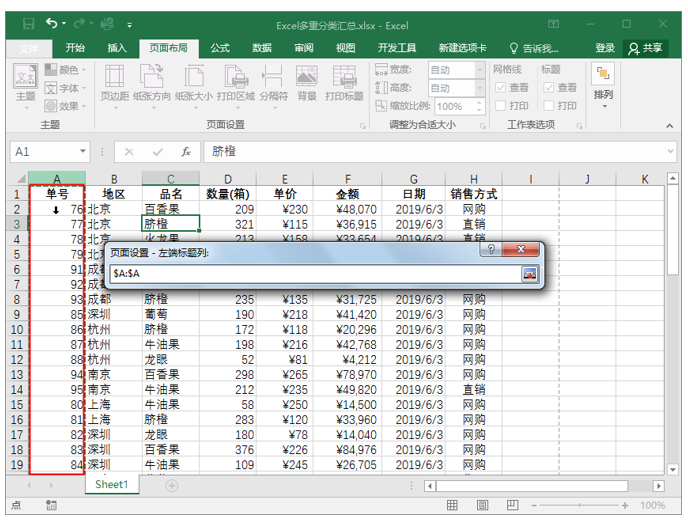Click the $A:$A range input field
688x528 pixels.
pyautogui.click(x=315, y=274)
